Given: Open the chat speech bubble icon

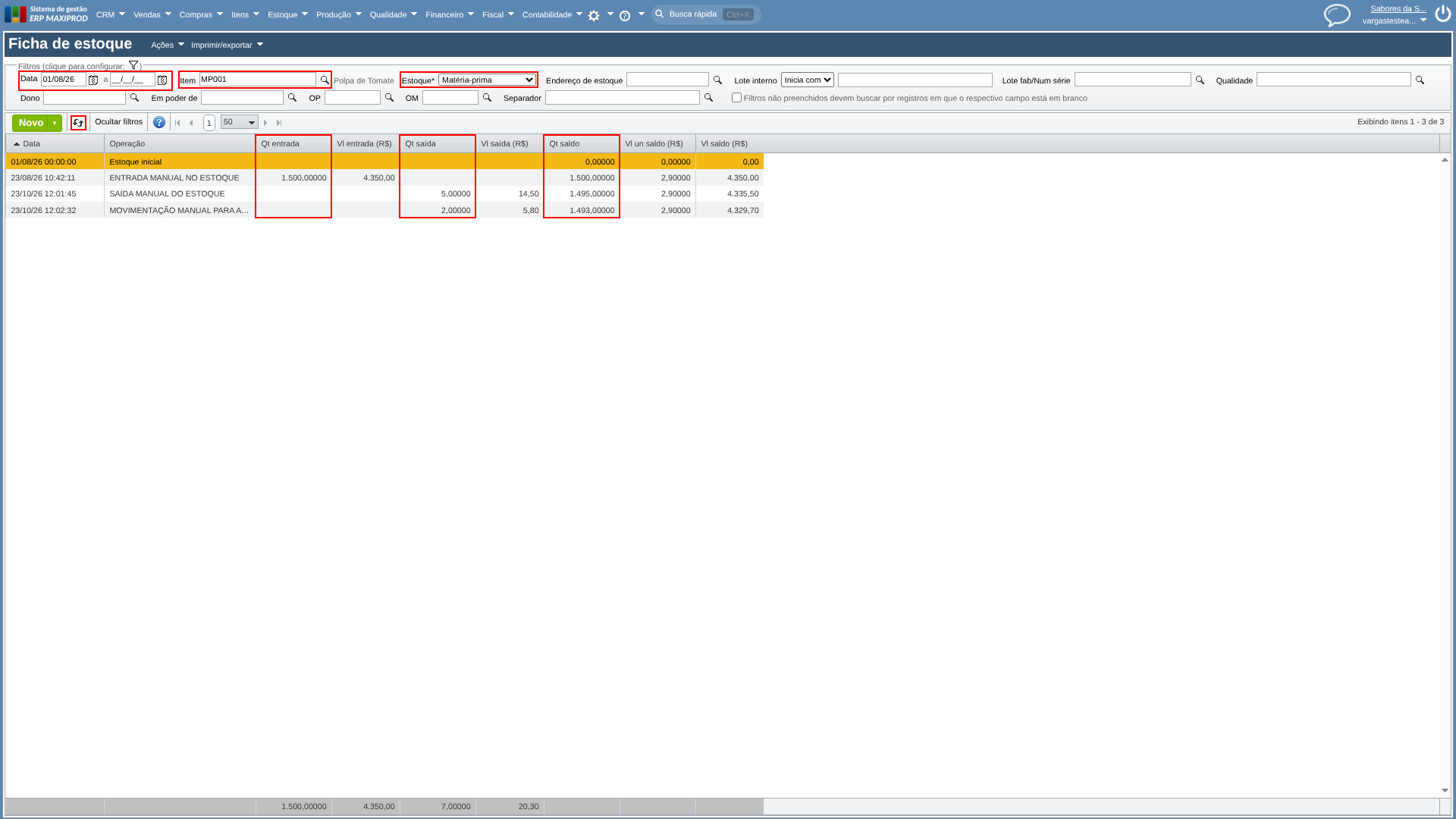Looking at the screenshot, I should tap(1337, 14).
